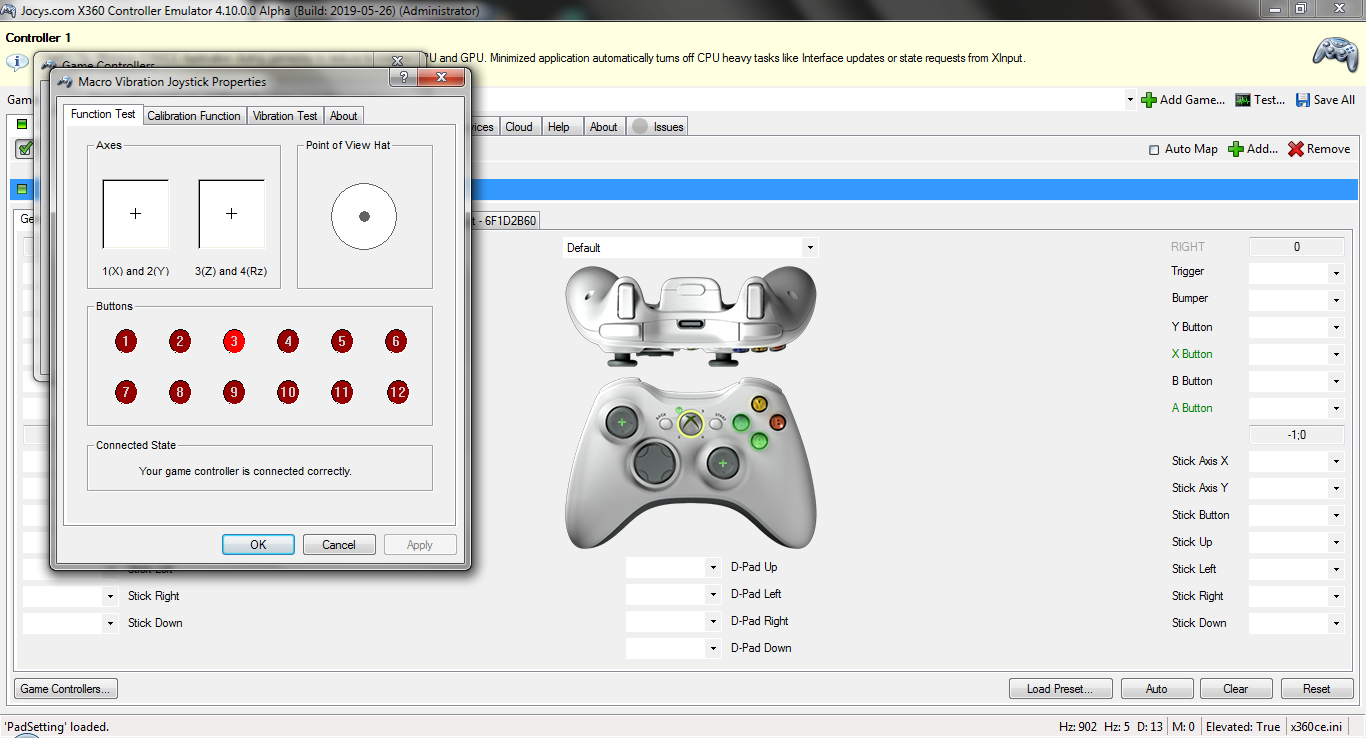
Task: Open the Cloud tab in main window
Action: pyautogui.click(x=519, y=127)
